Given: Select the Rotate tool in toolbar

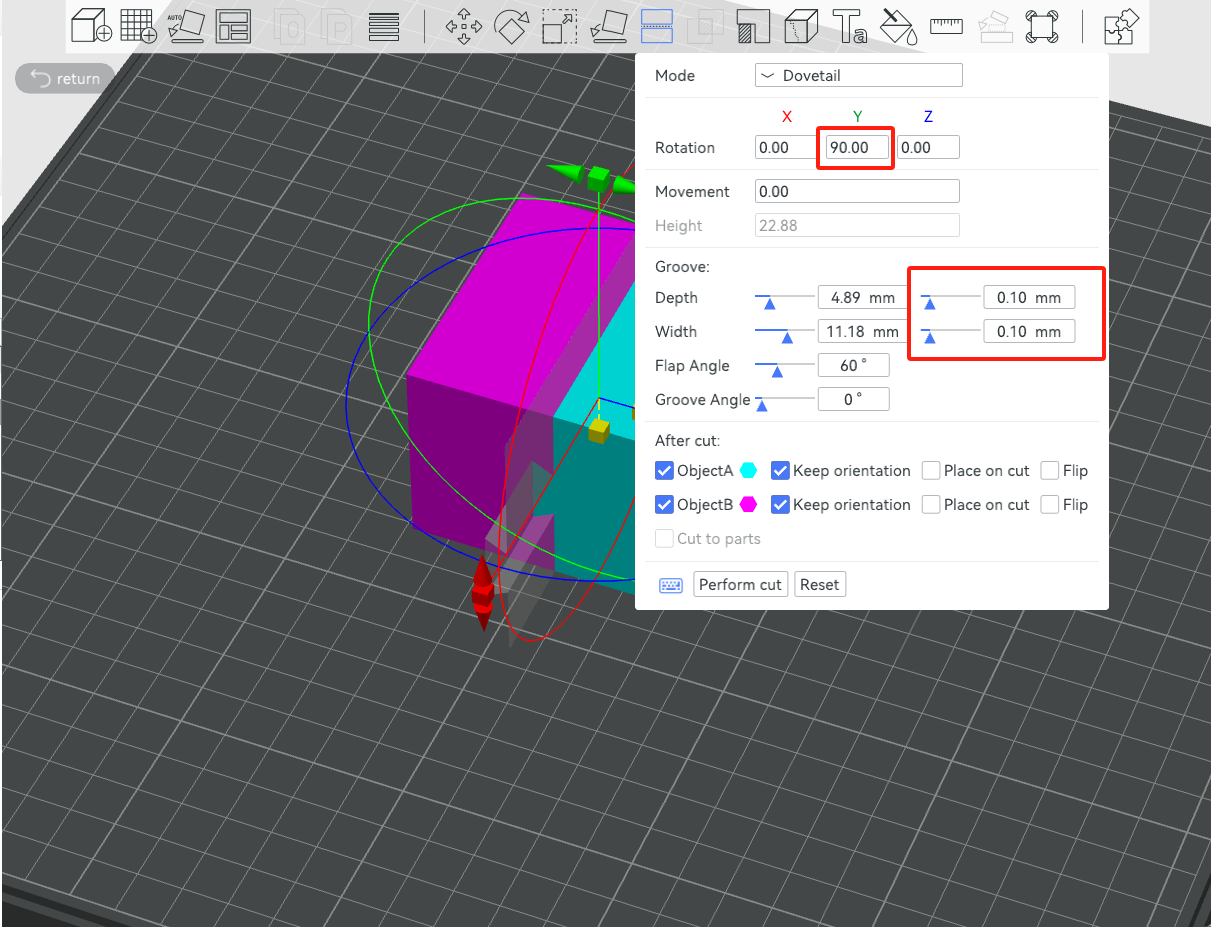Looking at the screenshot, I should coord(512,26).
